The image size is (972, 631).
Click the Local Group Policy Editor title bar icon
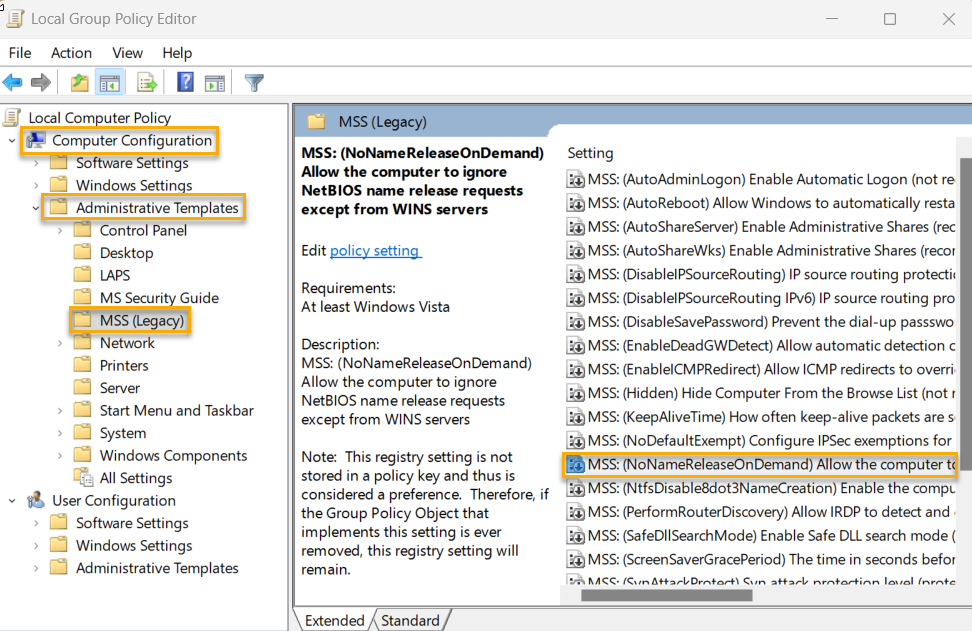tap(14, 18)
